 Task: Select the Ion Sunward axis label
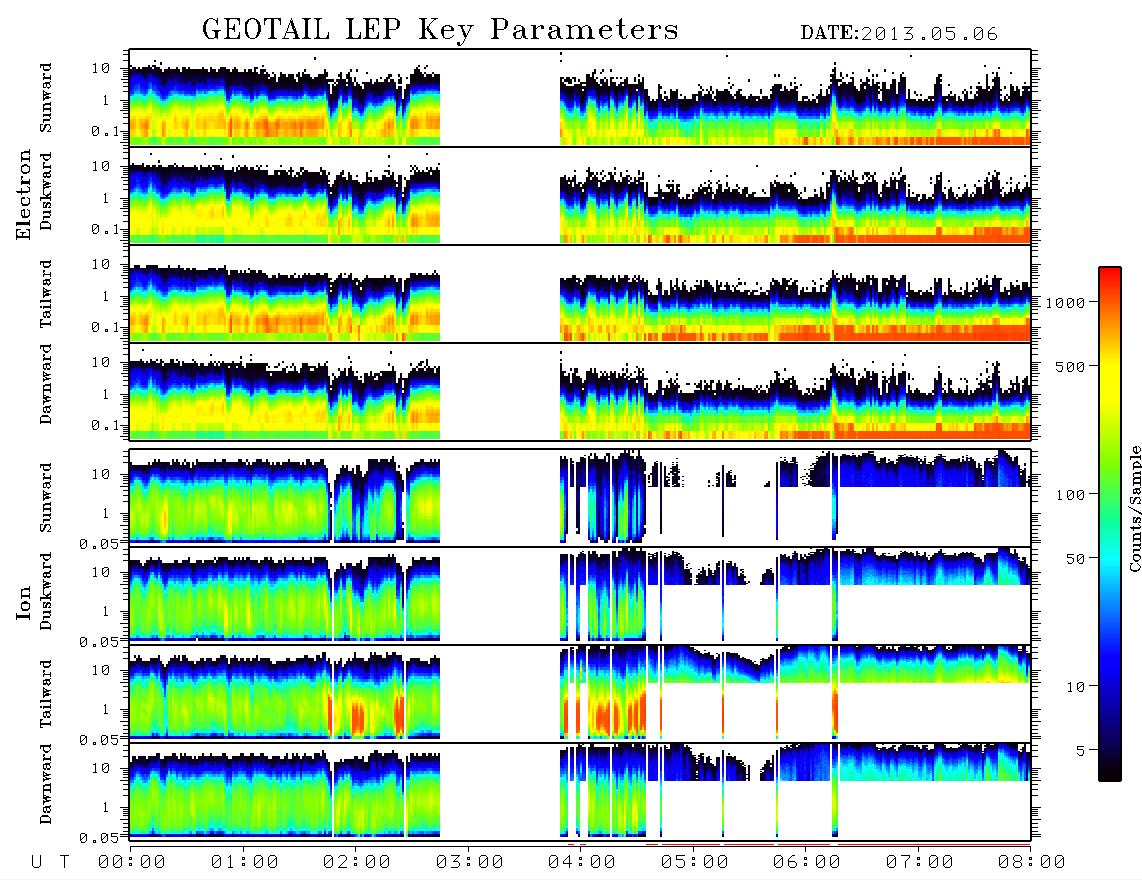point(46,497)
